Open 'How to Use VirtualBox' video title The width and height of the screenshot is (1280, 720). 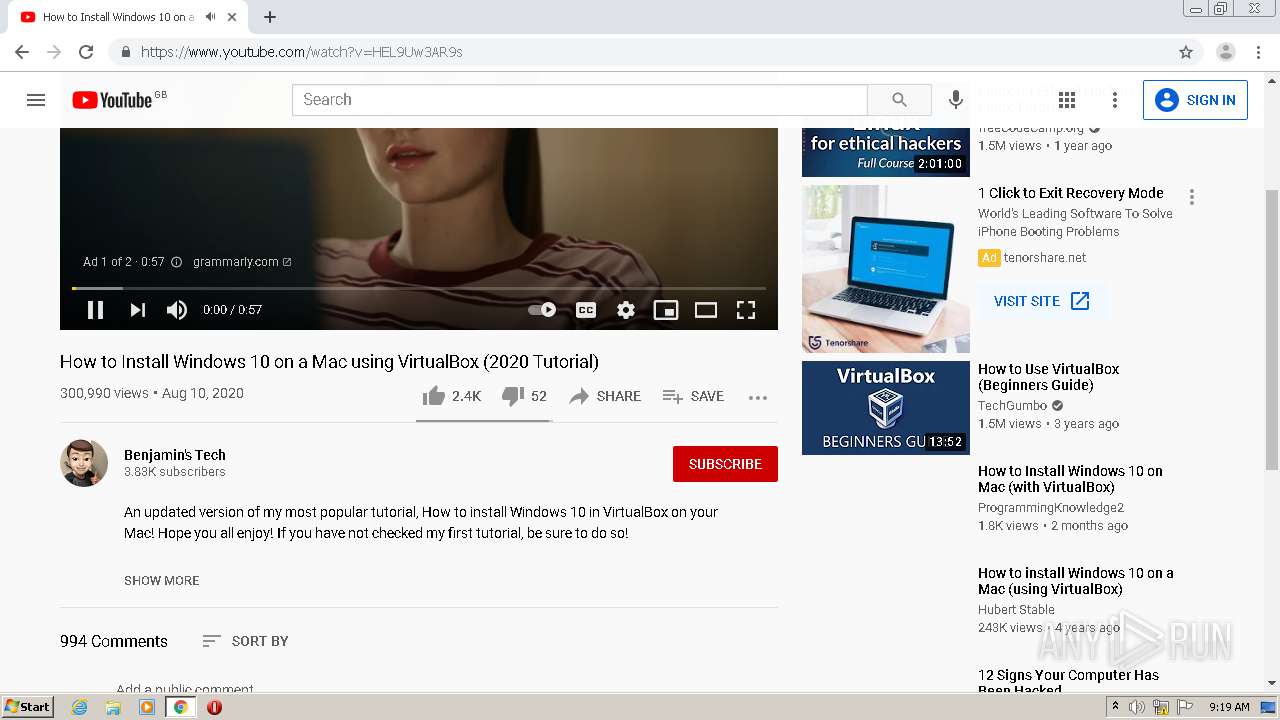point(1049,377)
